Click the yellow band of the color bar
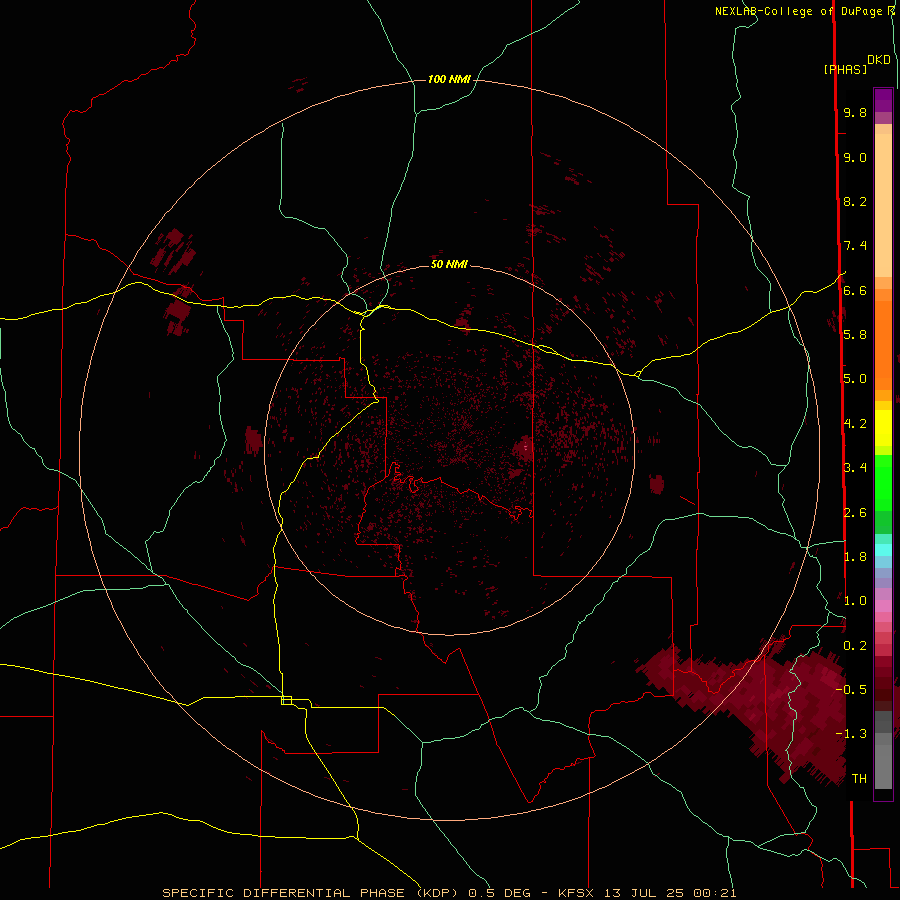 point(883,428)
